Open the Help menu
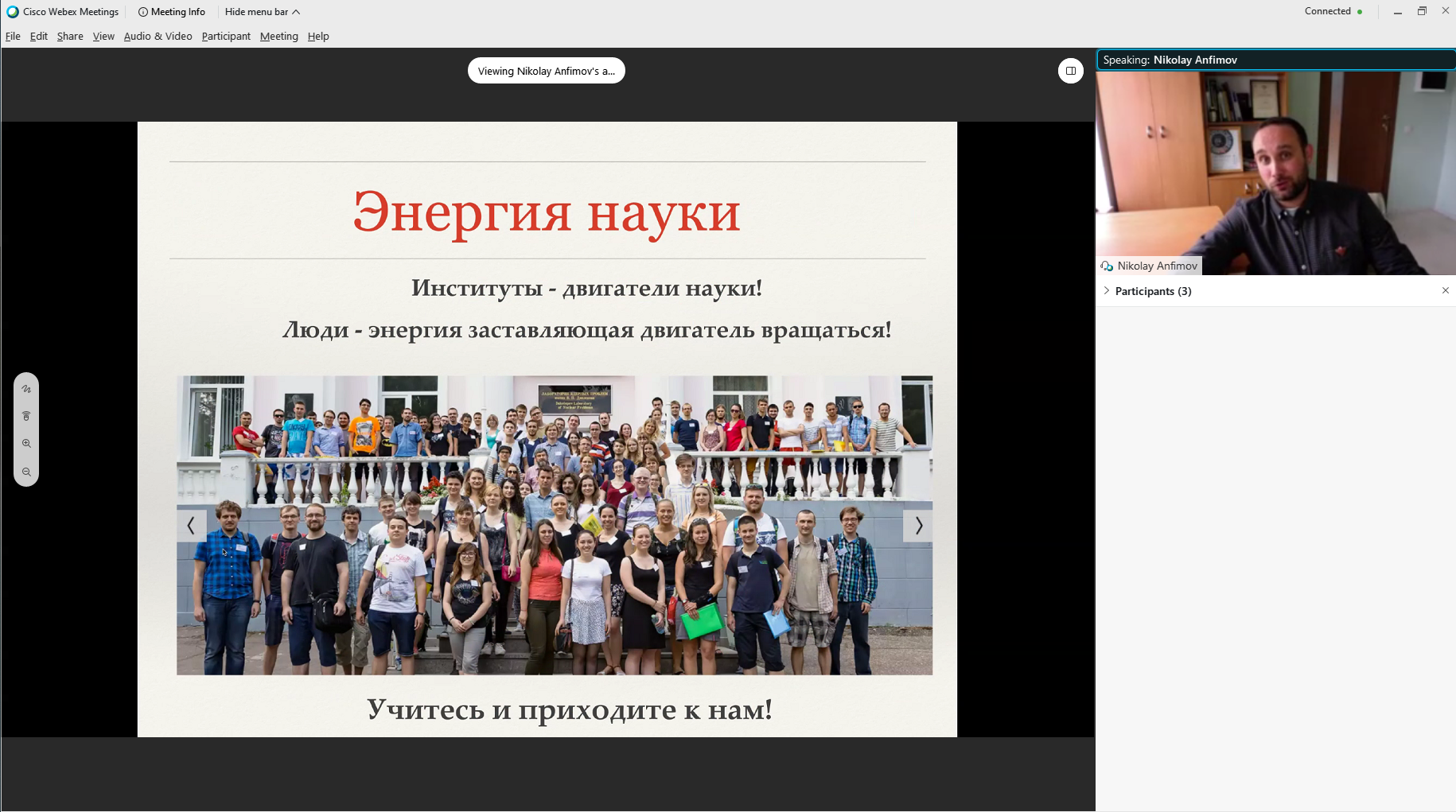The image size is (1456, 812). [318, 37]
